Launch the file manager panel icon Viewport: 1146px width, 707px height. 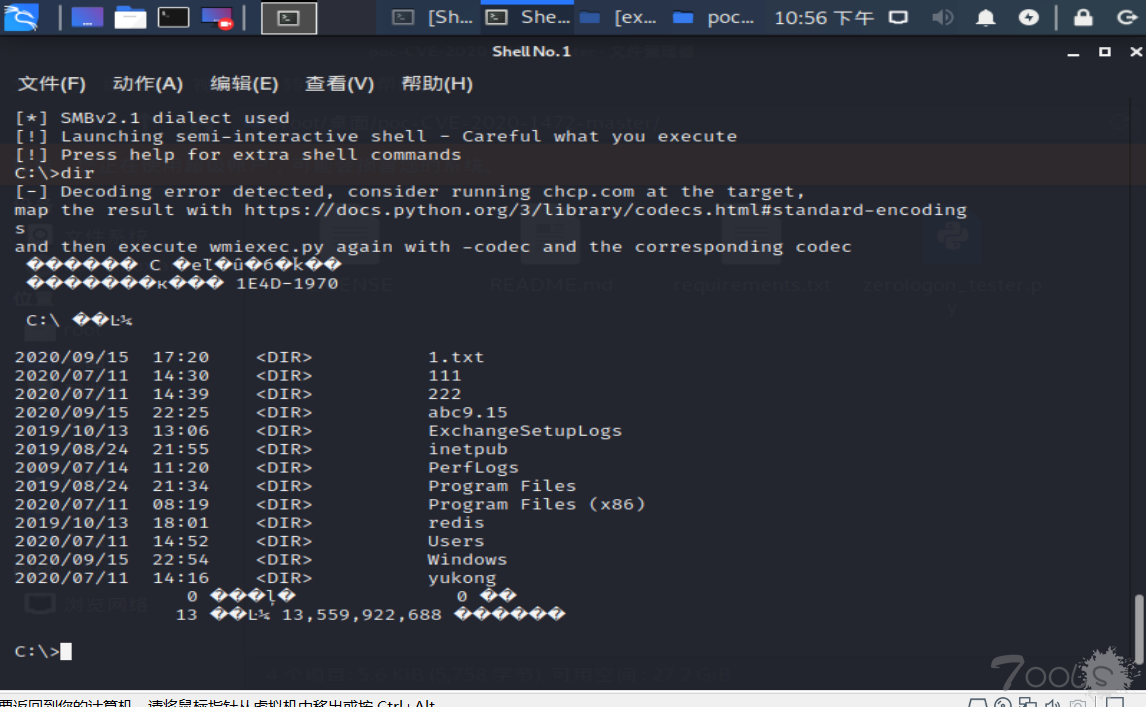[x=130, y=18]
